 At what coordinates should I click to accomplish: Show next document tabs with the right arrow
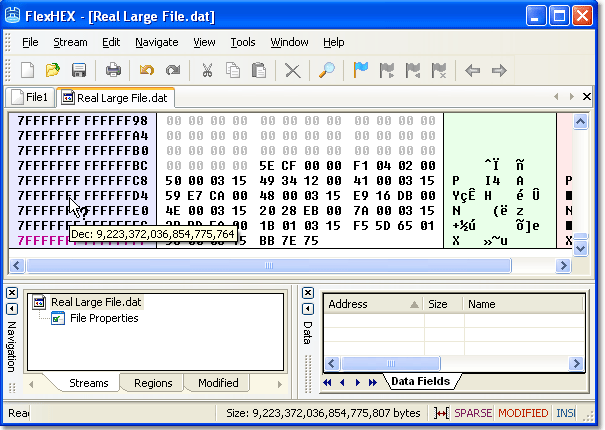pyautogui.click(x=571, y=96)
